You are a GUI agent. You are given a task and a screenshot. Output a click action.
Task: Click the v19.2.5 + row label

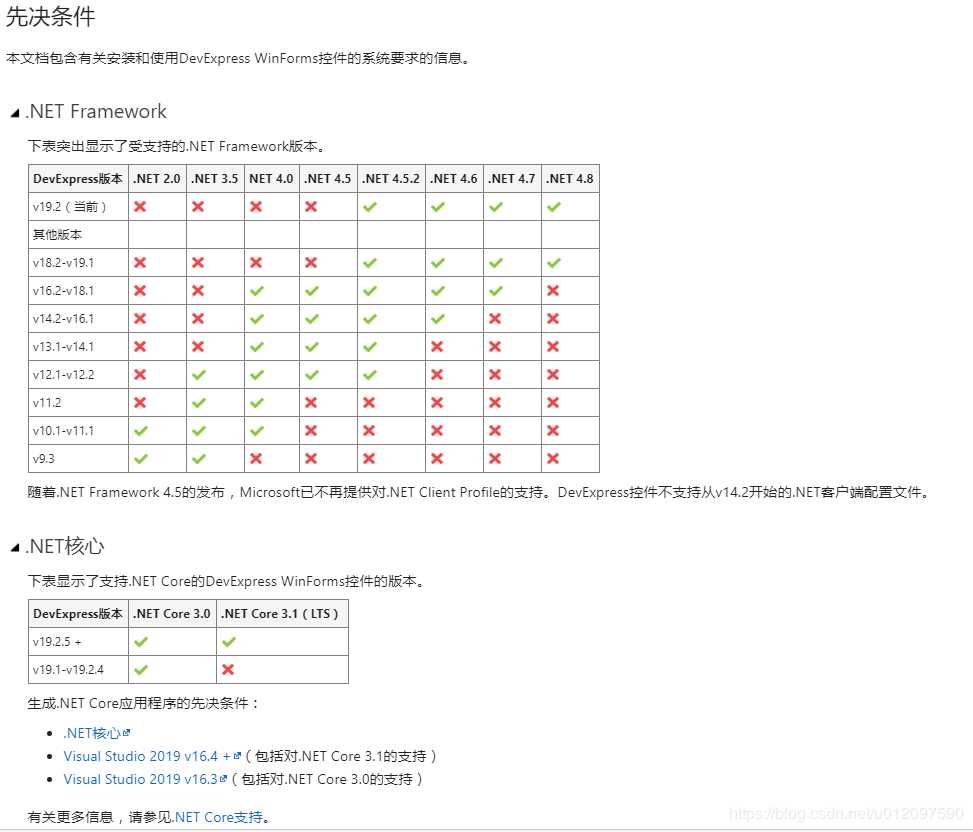(x=57, y=642)
